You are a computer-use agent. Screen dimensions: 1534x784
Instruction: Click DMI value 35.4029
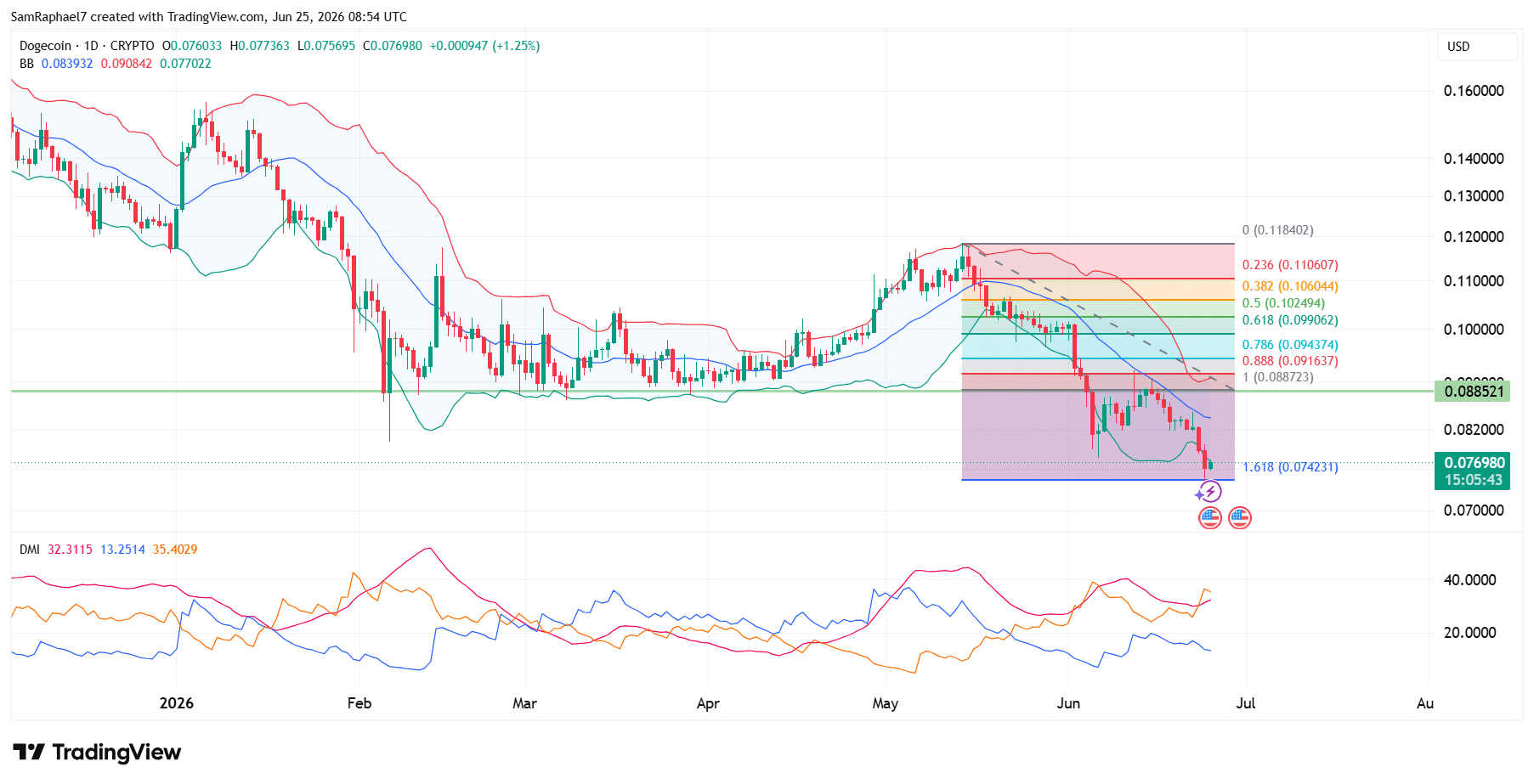coord(175,550)
